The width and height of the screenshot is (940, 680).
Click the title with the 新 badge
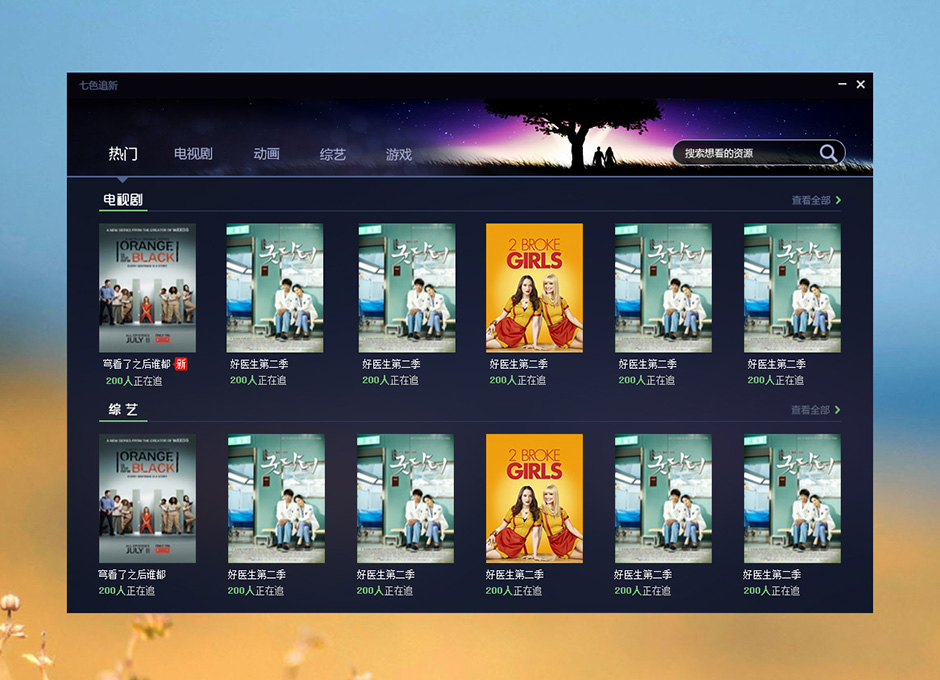click(137, 364)
